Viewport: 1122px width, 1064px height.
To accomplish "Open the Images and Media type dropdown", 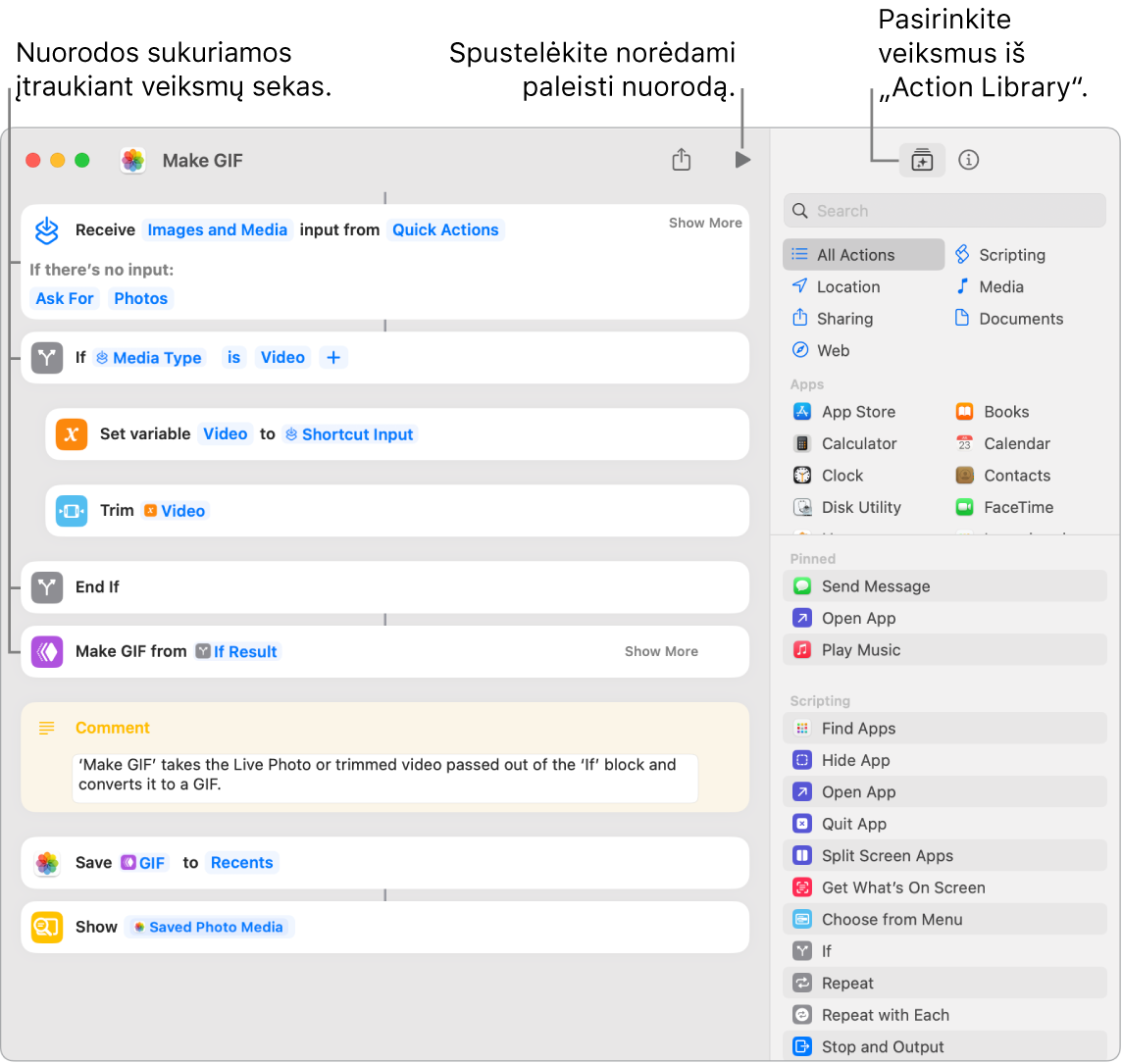I will point(218,230).
